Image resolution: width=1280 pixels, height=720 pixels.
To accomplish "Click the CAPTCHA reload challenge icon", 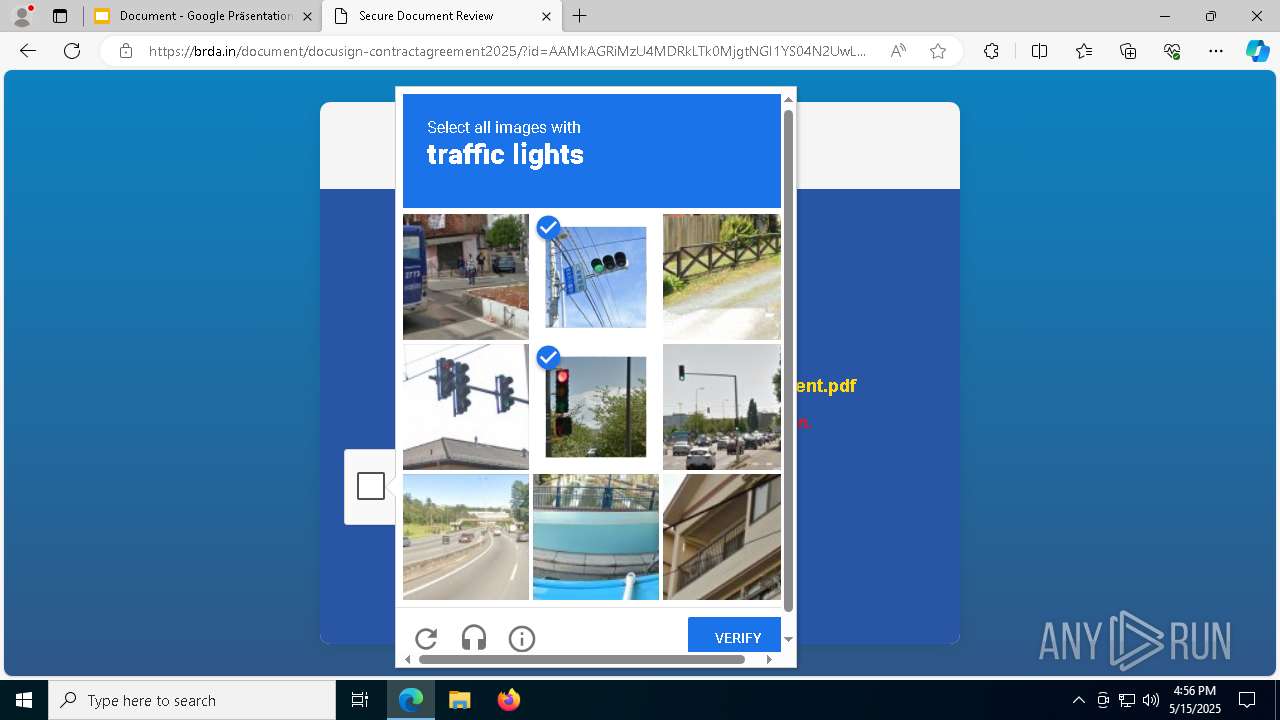I will [426, 639].
